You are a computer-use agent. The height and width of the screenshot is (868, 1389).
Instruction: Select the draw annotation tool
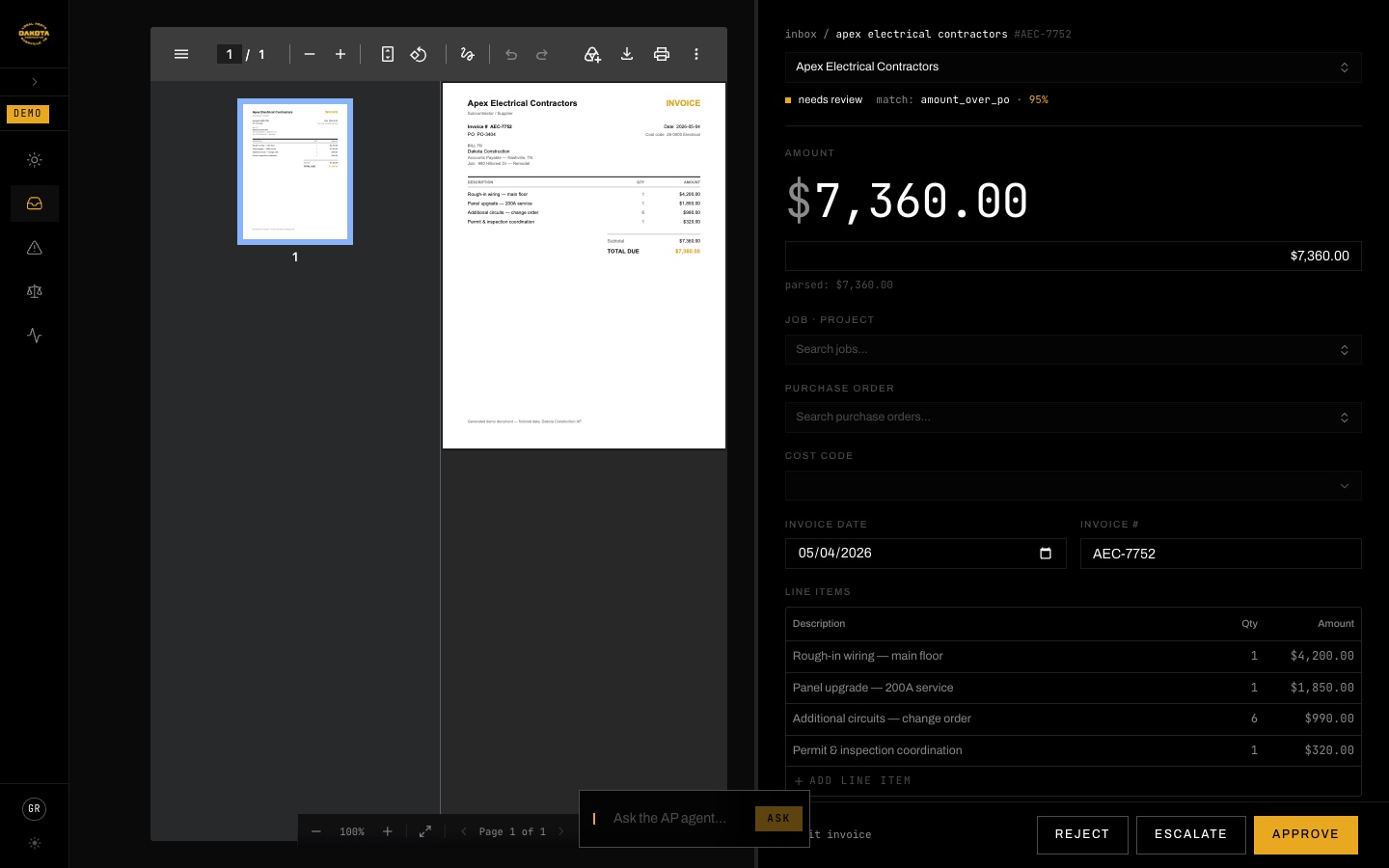(x=468, y=54)
